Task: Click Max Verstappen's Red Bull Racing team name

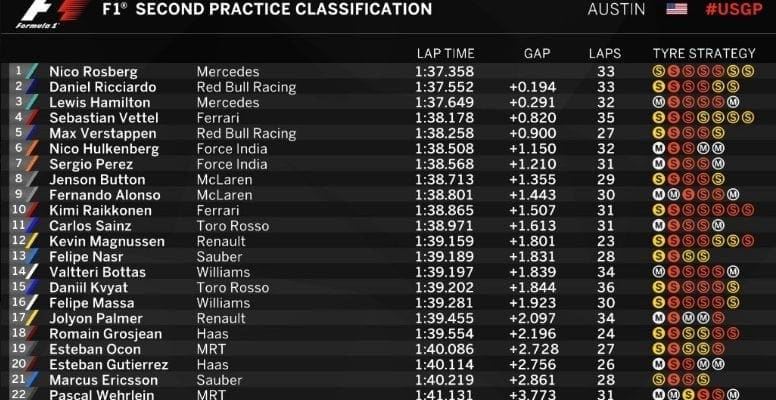Action: (x=246, y=134)
